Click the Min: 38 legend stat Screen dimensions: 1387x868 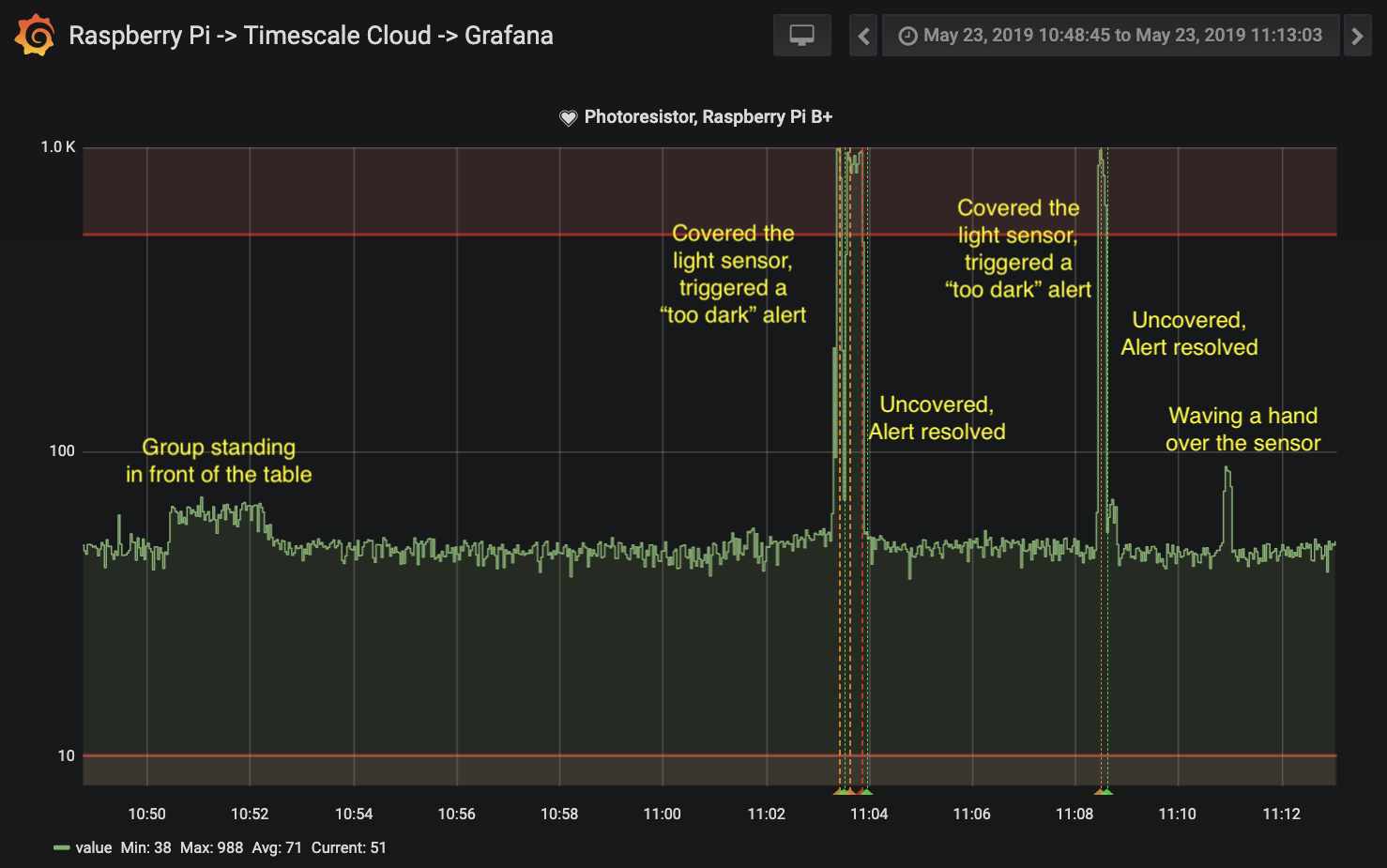[x=145, y=847]
